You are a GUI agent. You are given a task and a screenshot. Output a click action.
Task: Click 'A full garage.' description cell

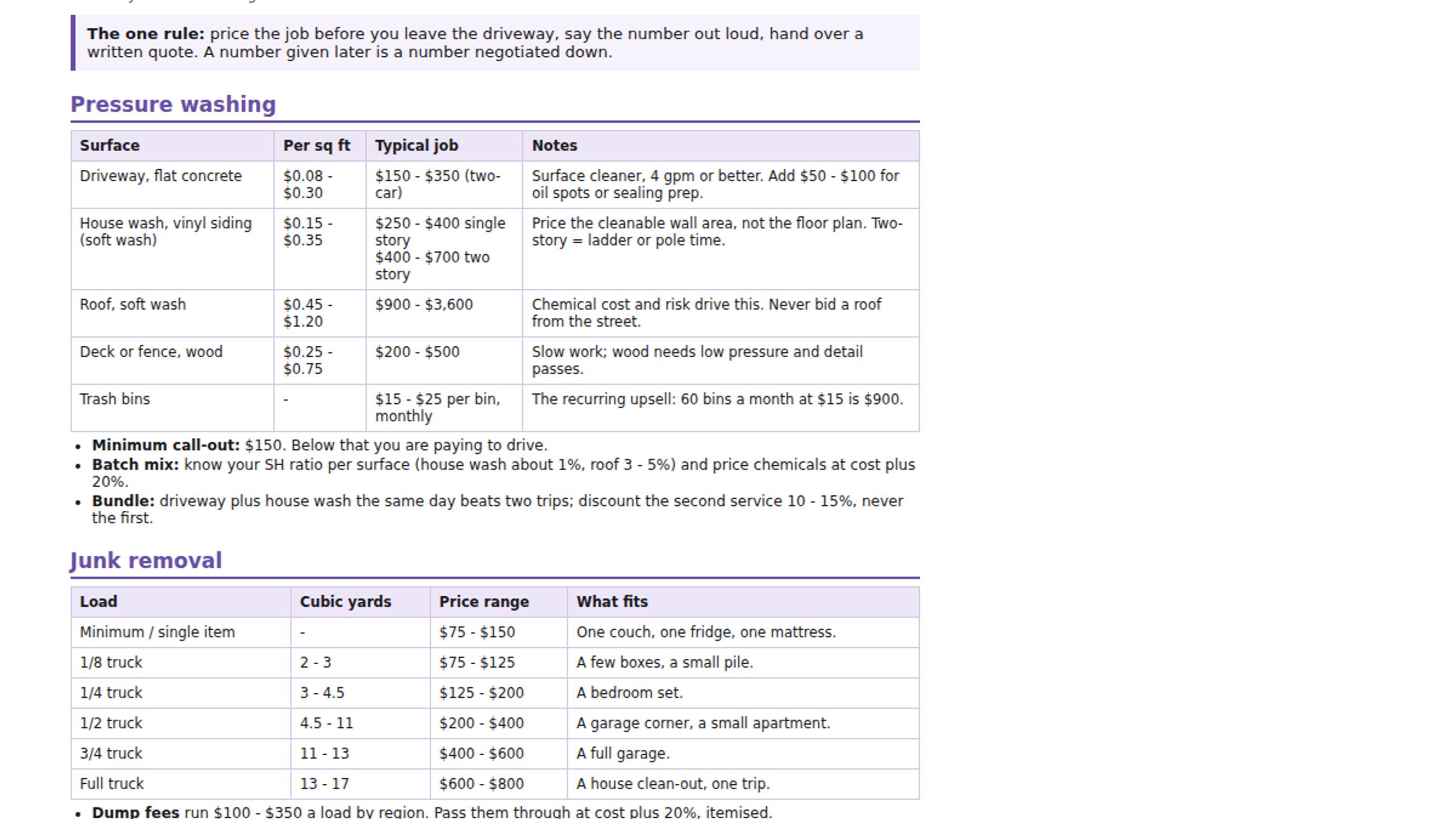click(x=743, y=754)
